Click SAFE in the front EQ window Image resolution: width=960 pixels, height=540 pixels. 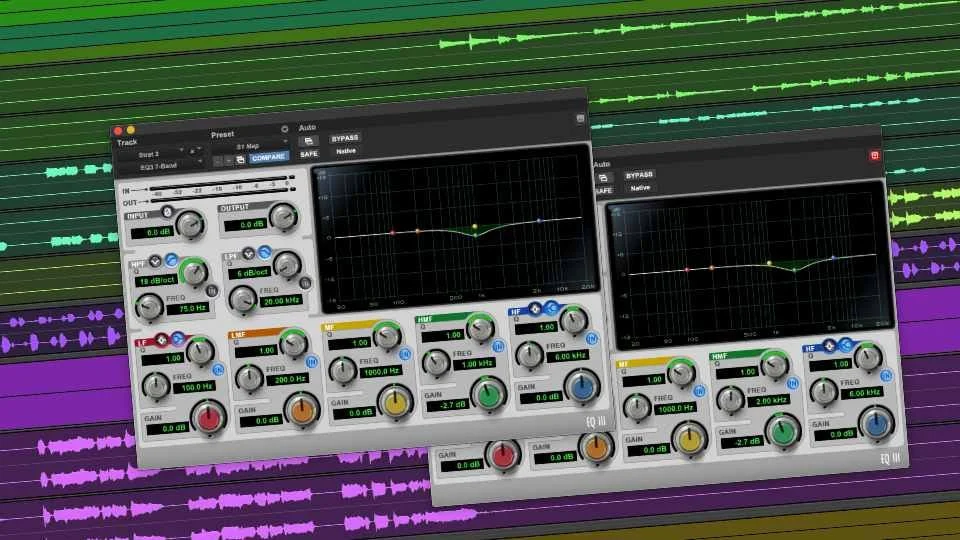309,154
